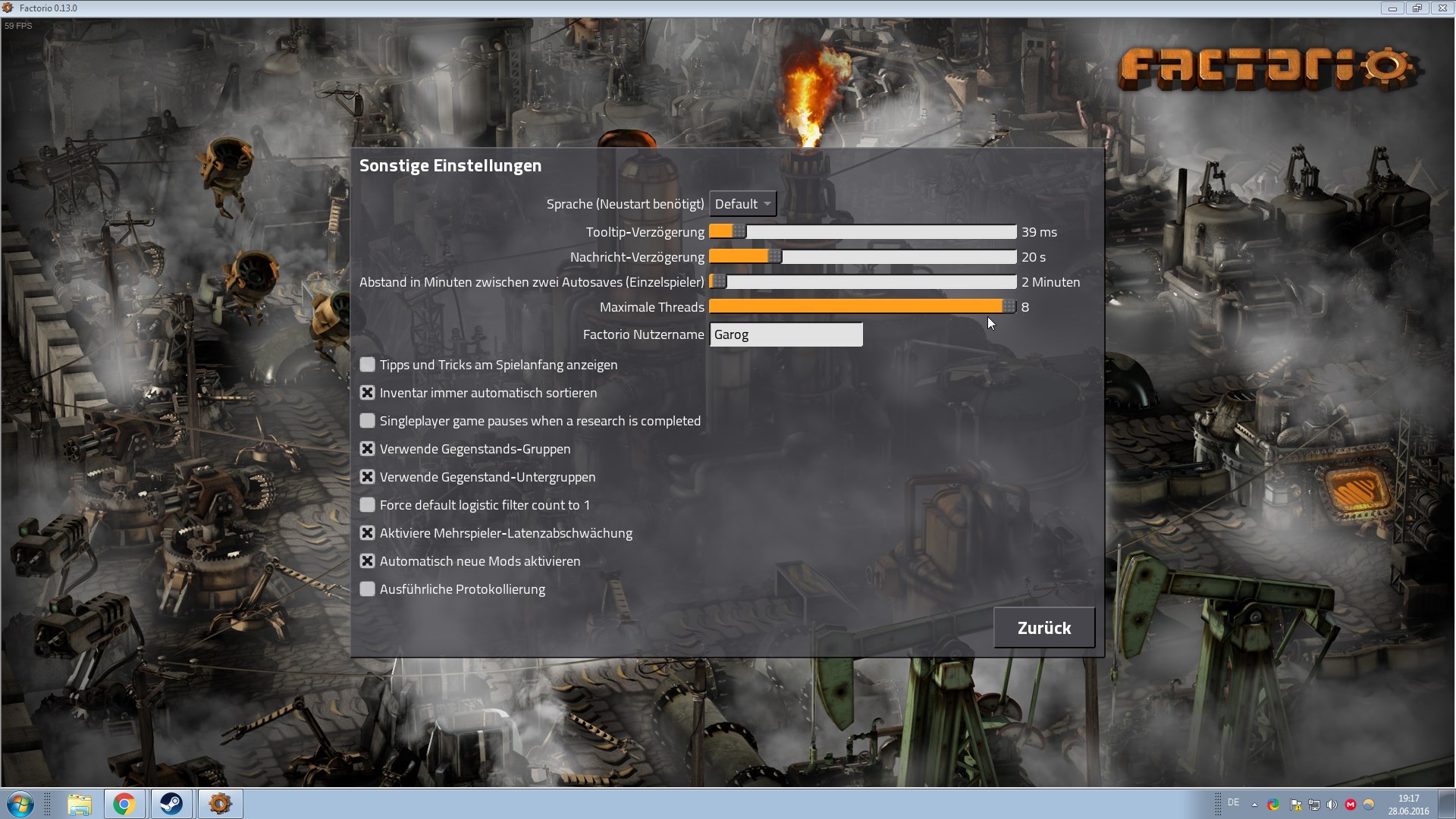Click the taskbar clock showing 19:17
Viewport: 1456px width, 819px height.
pyautogui.click(x=1409, y=799)
